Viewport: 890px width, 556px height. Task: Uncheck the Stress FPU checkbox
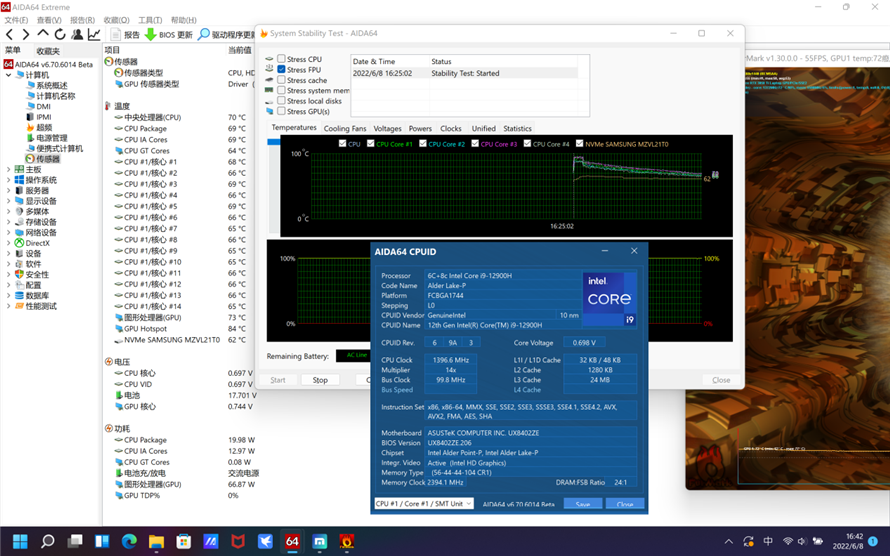pos(281,70)
